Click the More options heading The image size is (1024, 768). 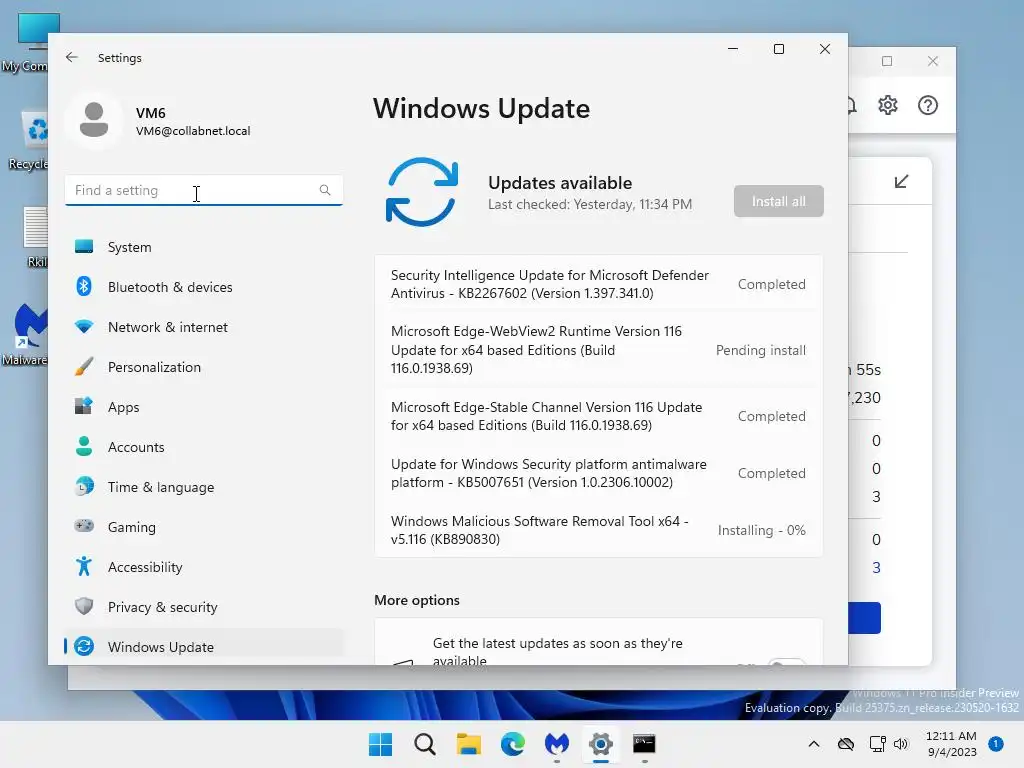[x=417, y=600]
